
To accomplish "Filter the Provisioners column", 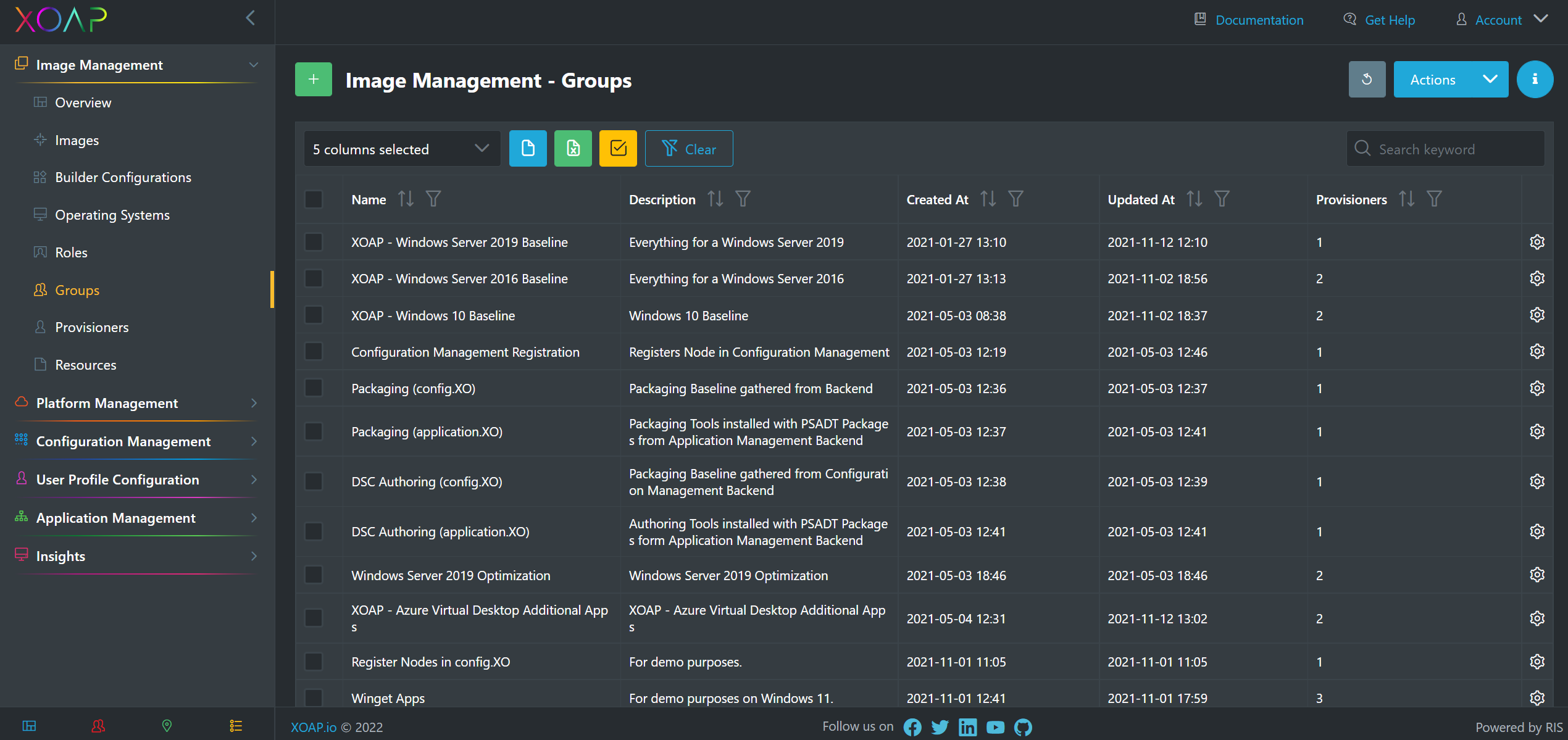I will coord(1434,199).
